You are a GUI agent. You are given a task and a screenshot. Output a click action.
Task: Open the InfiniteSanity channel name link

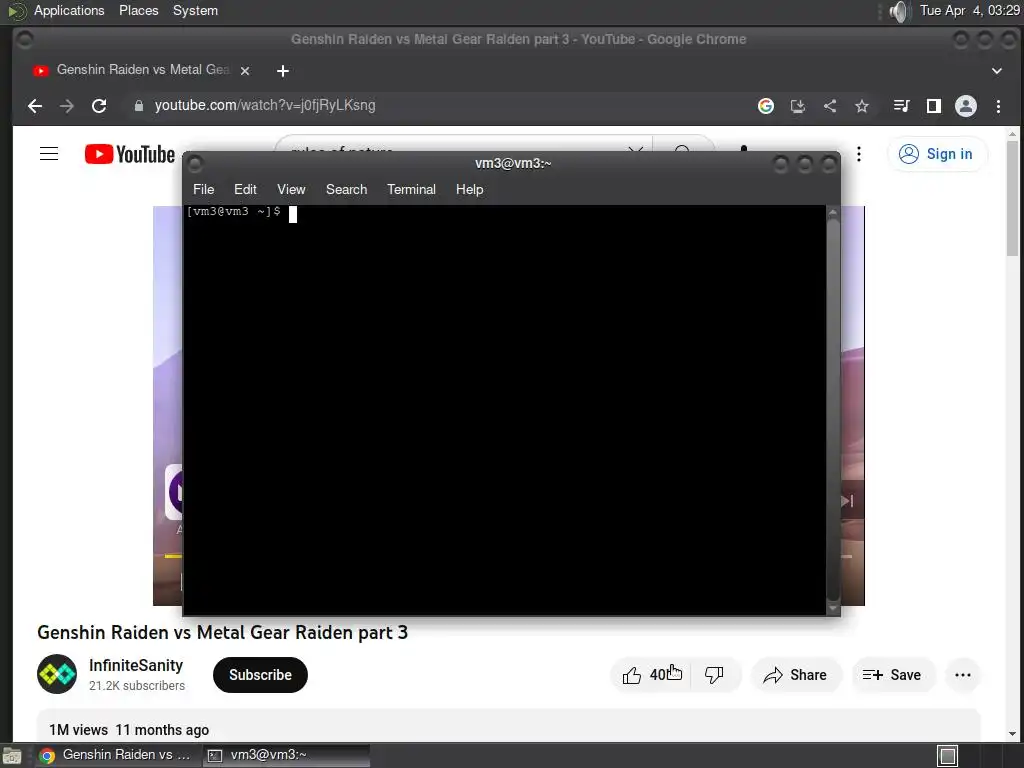click(x=136, y=665)
